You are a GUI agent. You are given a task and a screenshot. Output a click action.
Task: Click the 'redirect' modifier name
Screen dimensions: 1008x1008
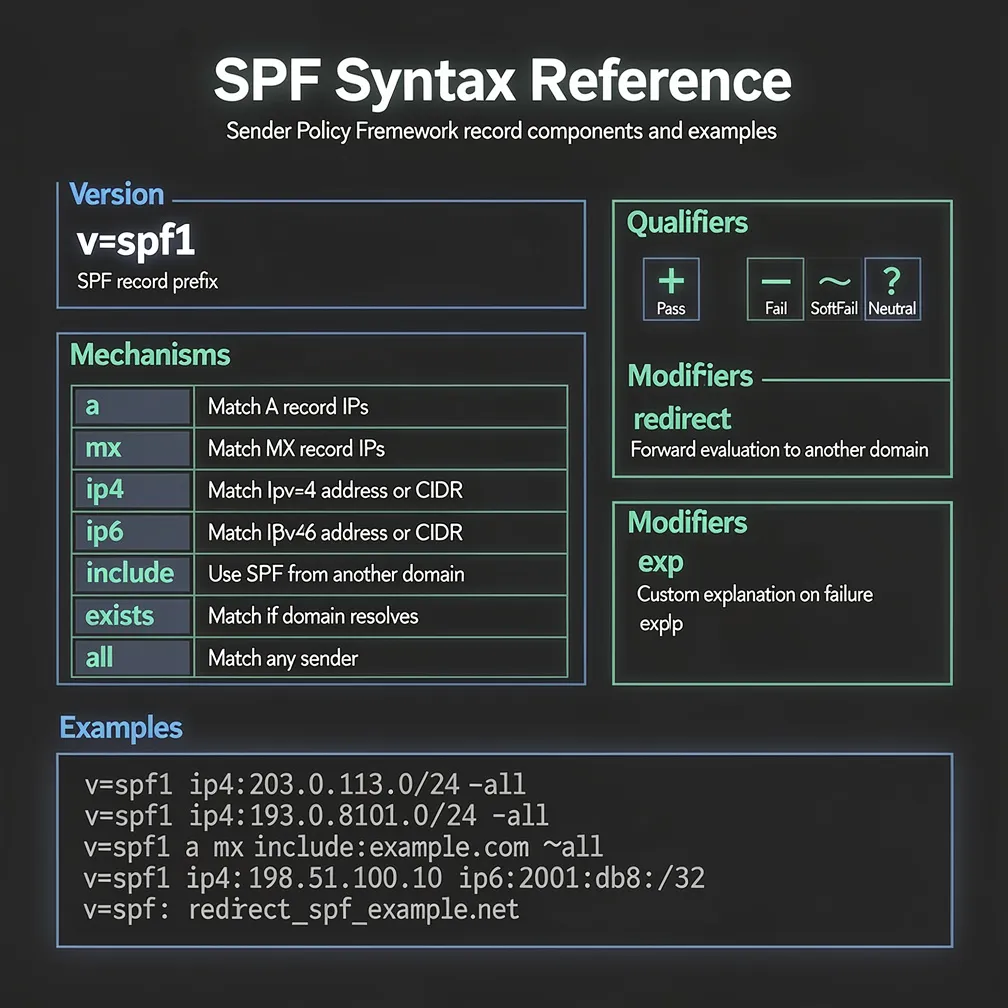[682, 419]
